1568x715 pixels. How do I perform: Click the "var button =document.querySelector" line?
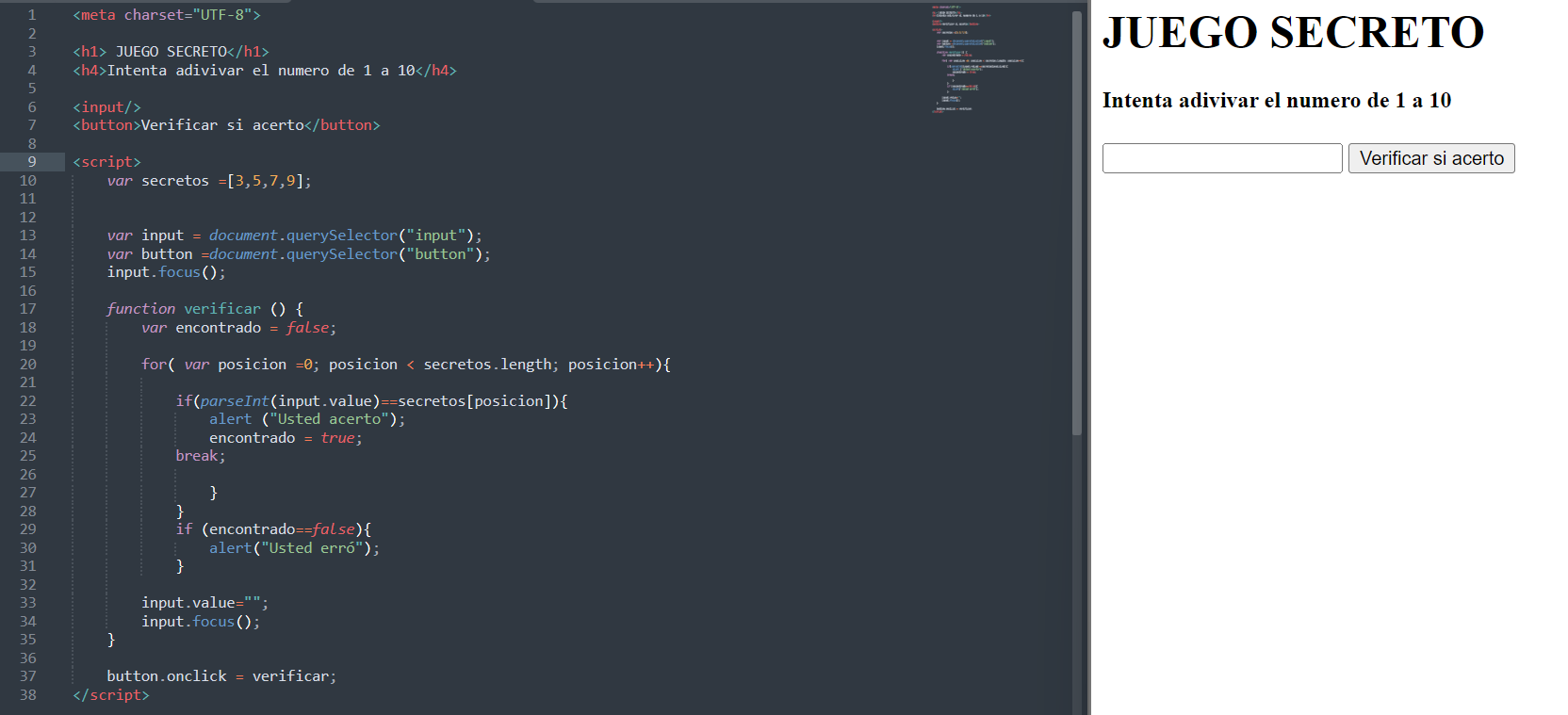tap(299, 254)
